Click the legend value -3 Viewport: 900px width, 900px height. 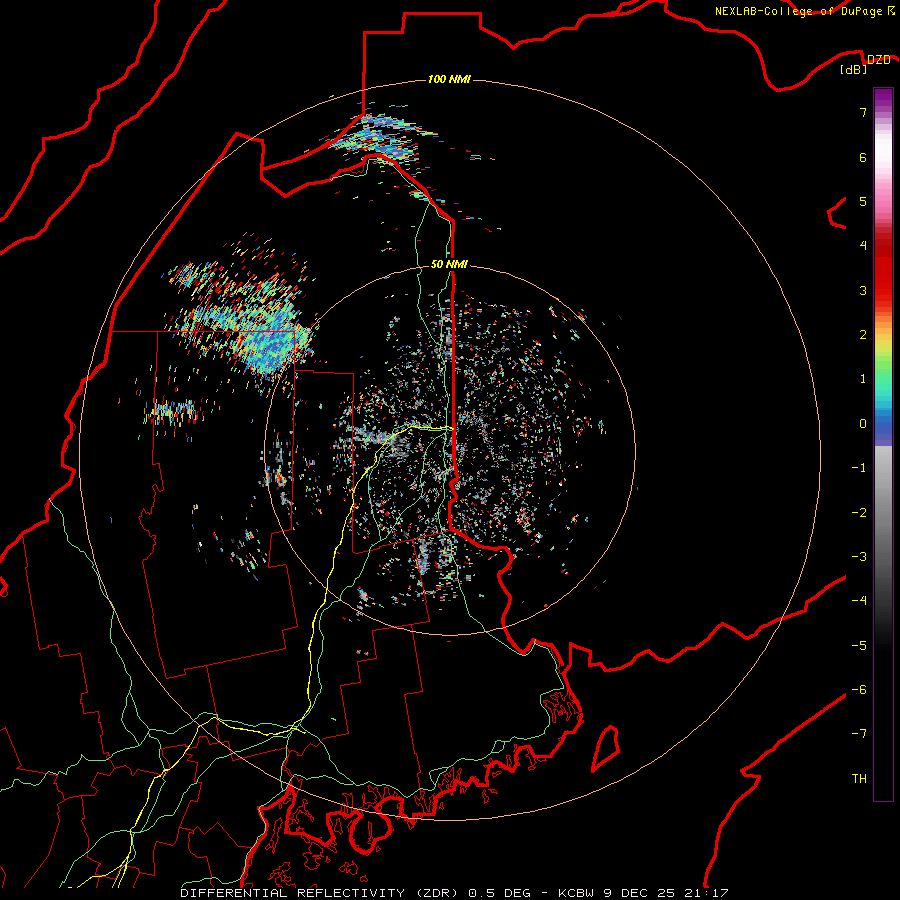pyautogui.click(x=859, y=556)
